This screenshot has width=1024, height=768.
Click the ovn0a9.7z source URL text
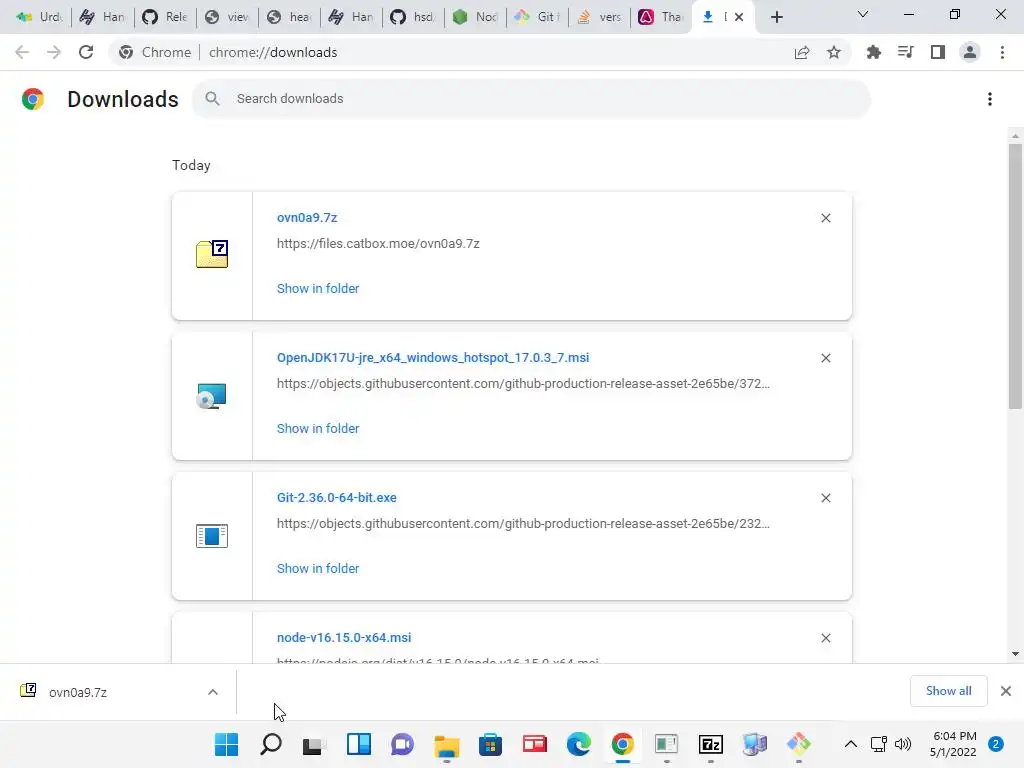click(378, 244)
